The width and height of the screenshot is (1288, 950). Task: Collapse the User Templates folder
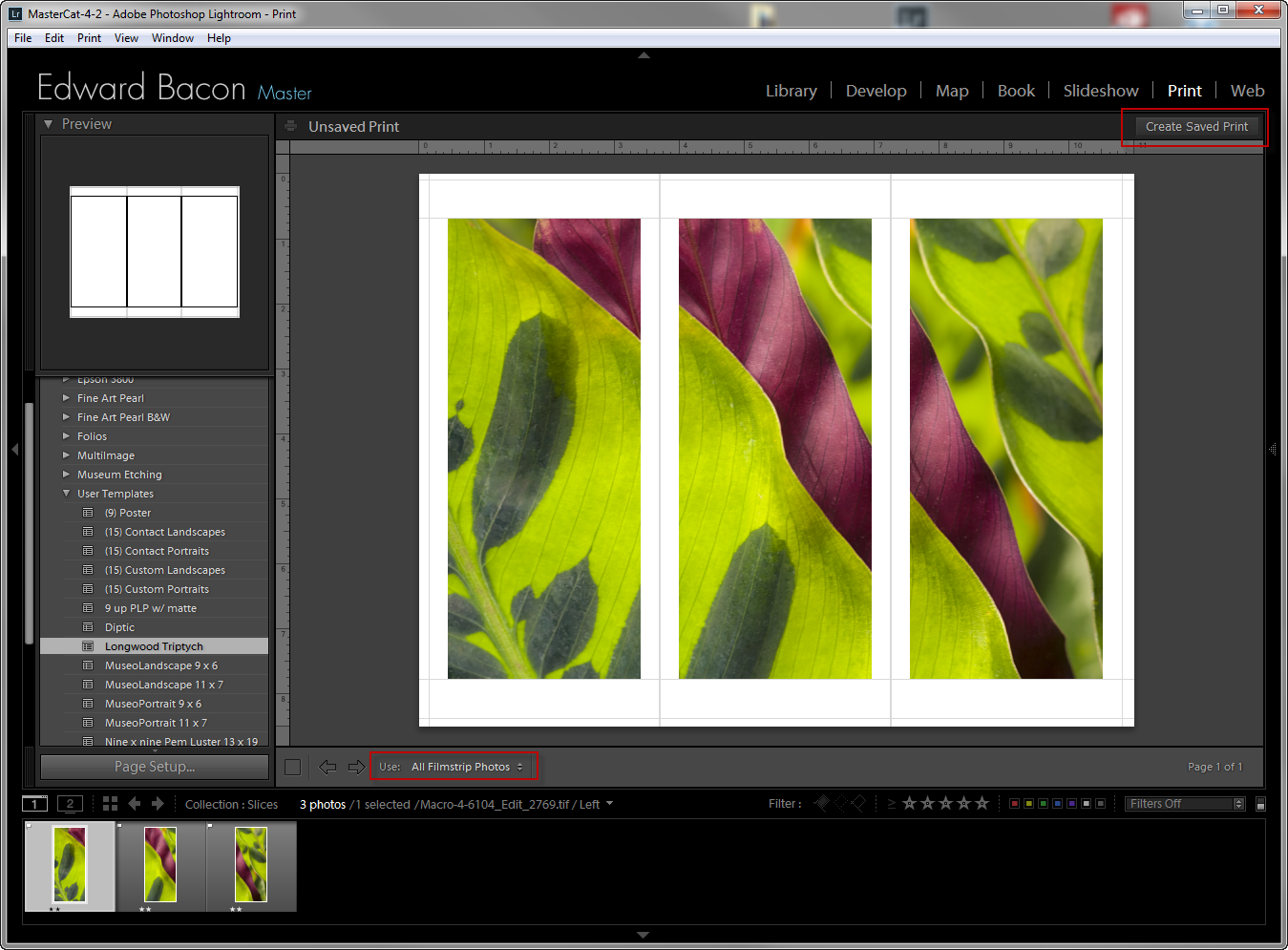66,494
